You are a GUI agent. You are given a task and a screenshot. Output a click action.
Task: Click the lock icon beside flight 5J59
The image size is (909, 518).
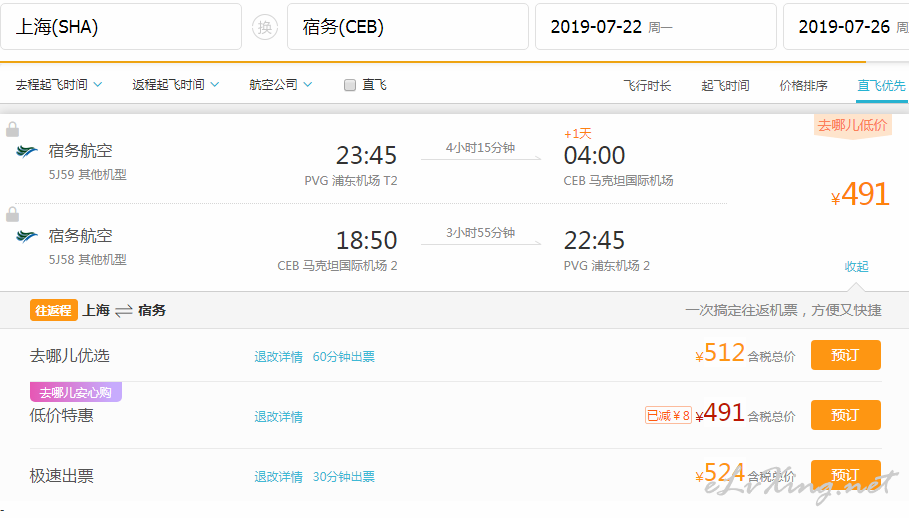coord(12,129)
